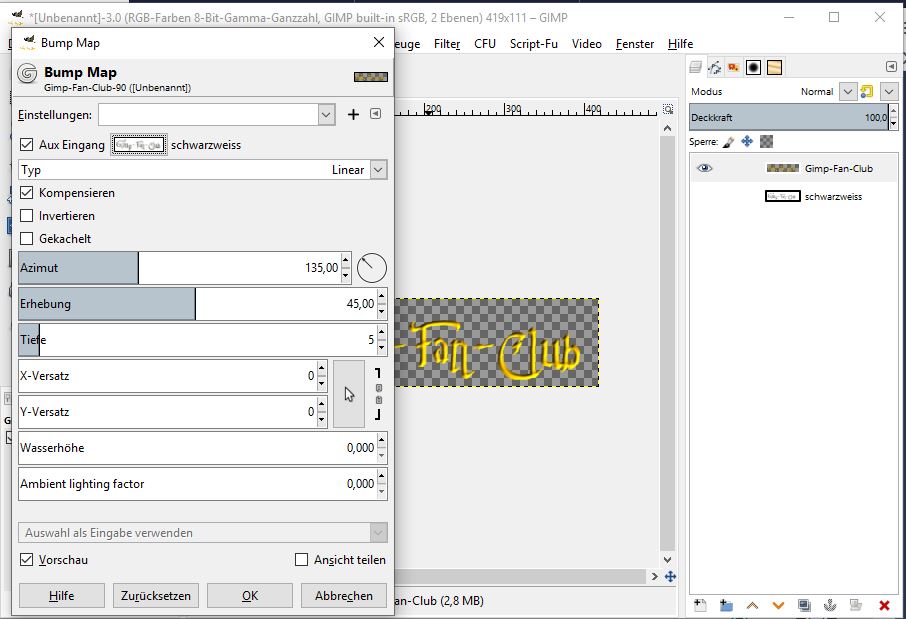The width and height of the screenshot is (906, 619).
Task: Duplicate the current layer
Action: tap(804, 605)
